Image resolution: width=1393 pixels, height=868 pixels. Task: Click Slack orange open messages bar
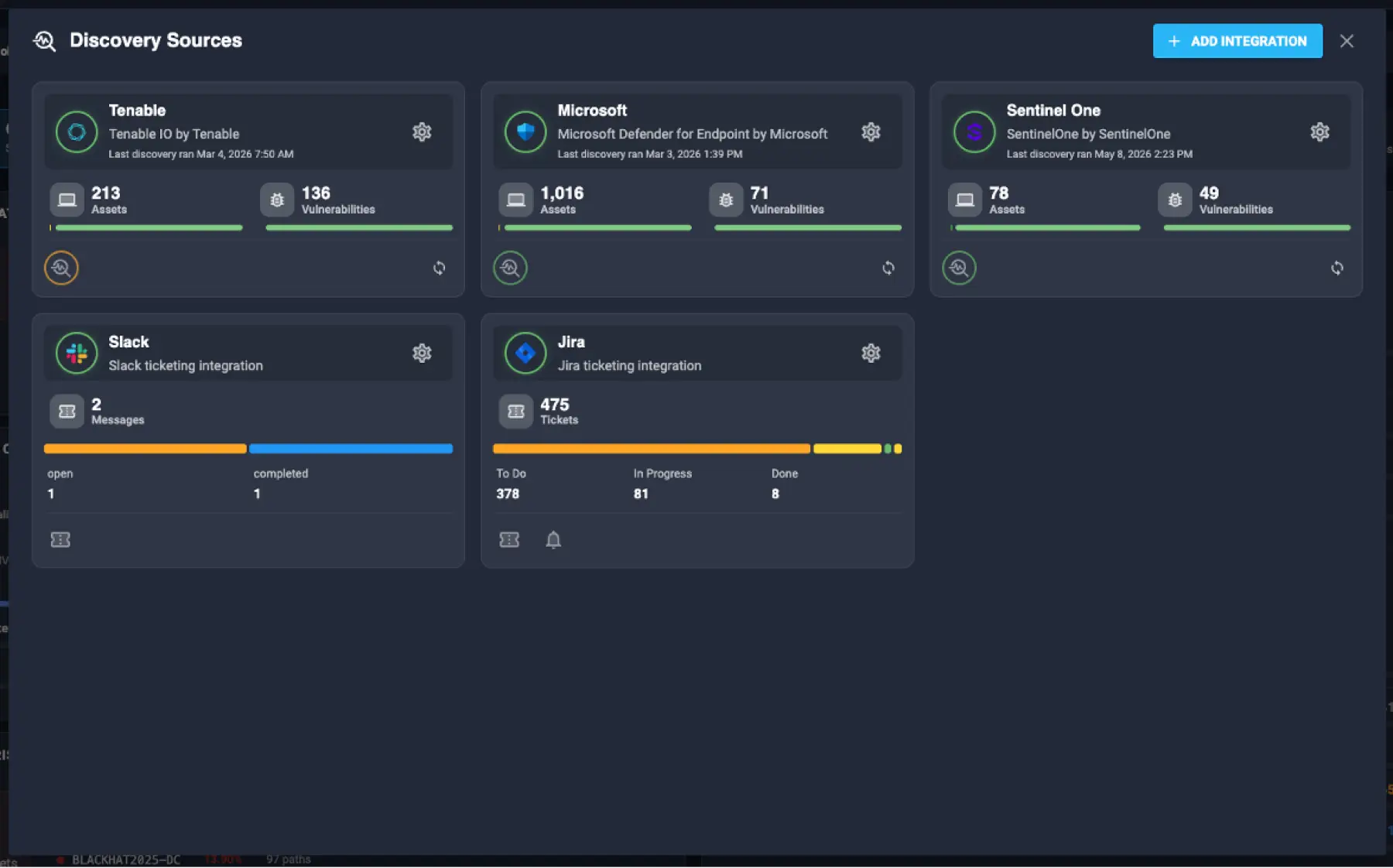[145, 449]
